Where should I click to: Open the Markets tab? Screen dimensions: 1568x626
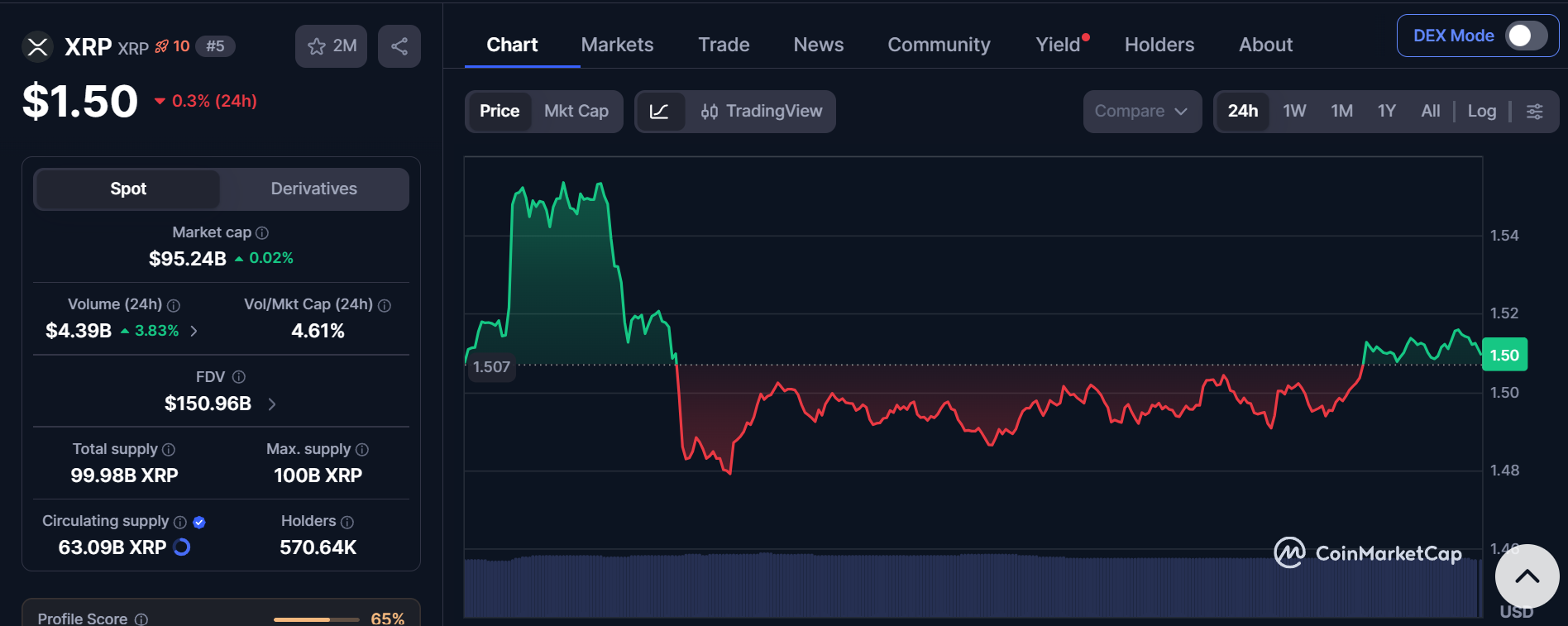tap(617, 45)
